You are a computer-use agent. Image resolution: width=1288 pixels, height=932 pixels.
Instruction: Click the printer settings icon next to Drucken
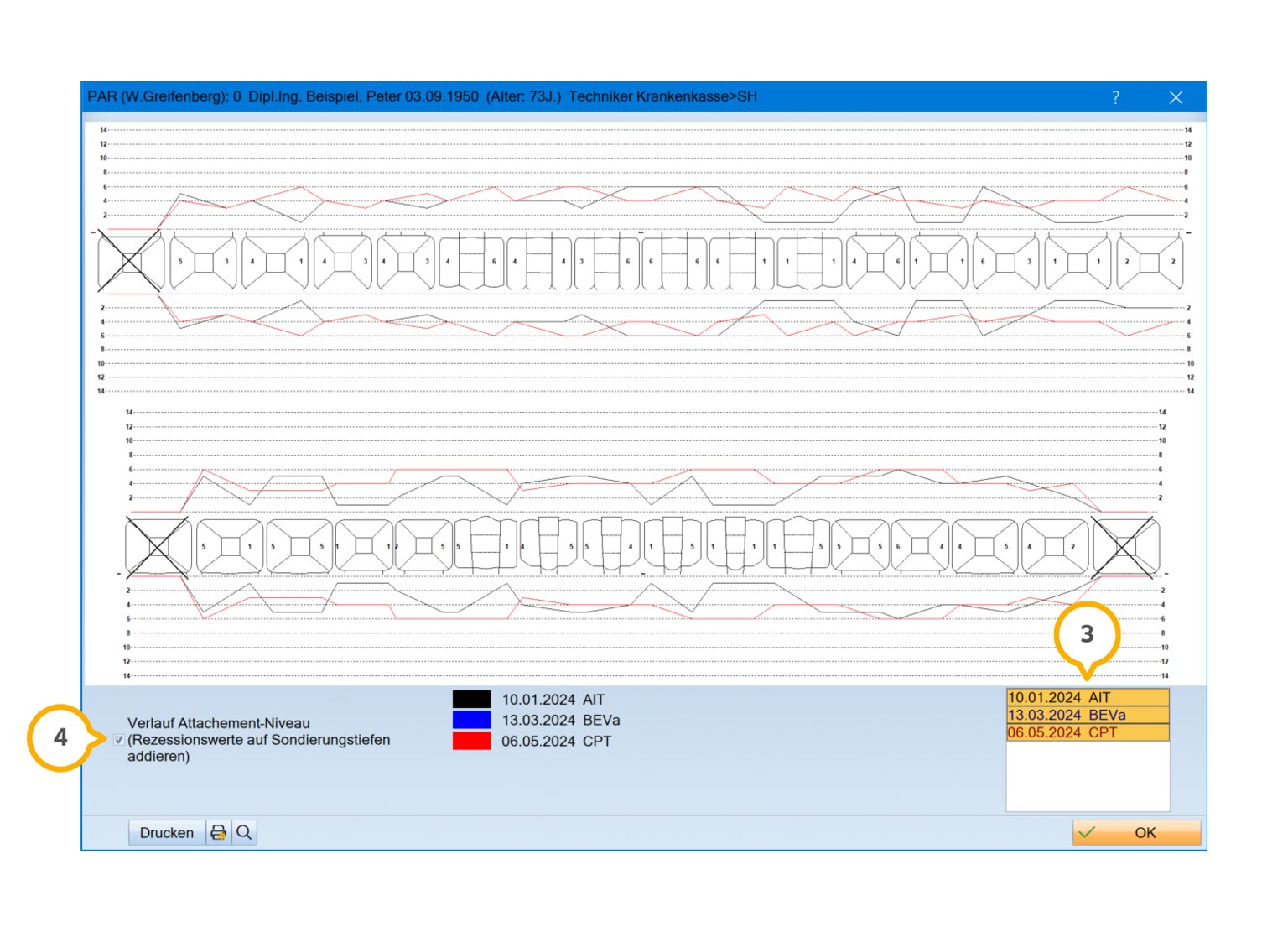[218, 833]
